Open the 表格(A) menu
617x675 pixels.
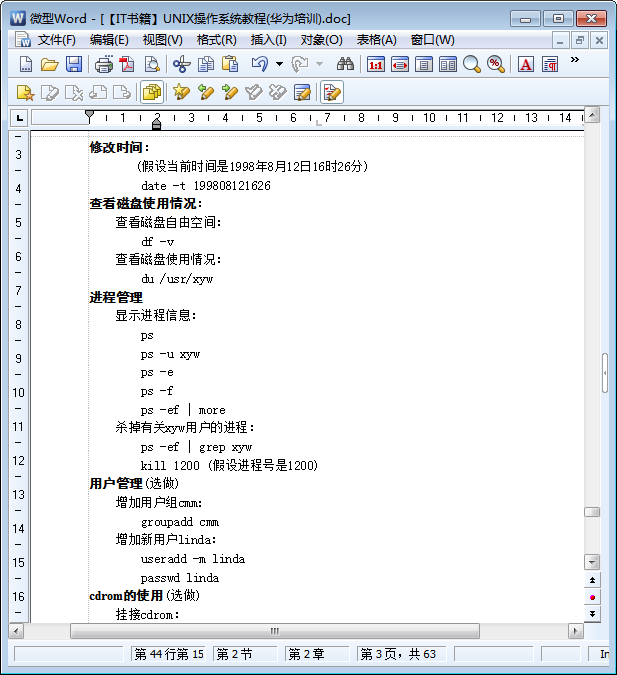point(376,40)
